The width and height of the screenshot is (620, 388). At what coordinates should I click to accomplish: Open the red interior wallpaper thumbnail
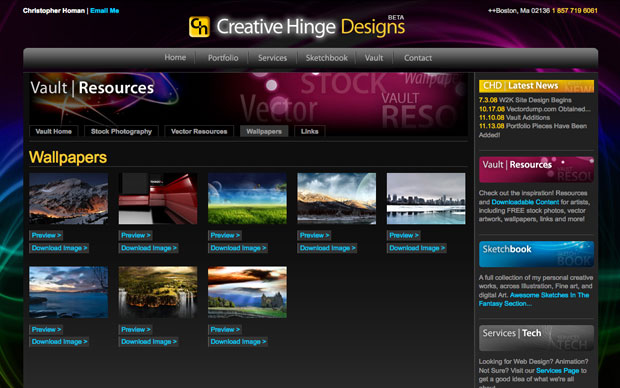click(158, 199)
